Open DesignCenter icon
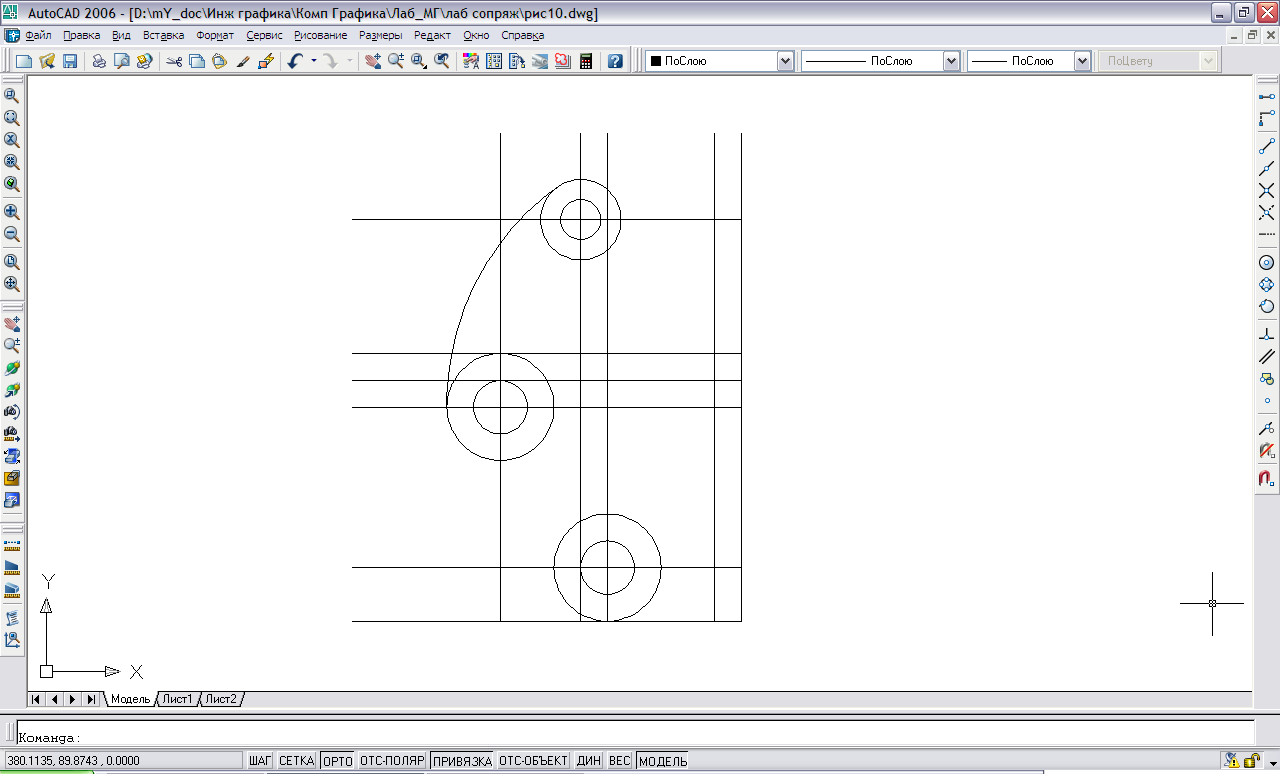This screenshot has height=774, width=1280. point(494,61)
